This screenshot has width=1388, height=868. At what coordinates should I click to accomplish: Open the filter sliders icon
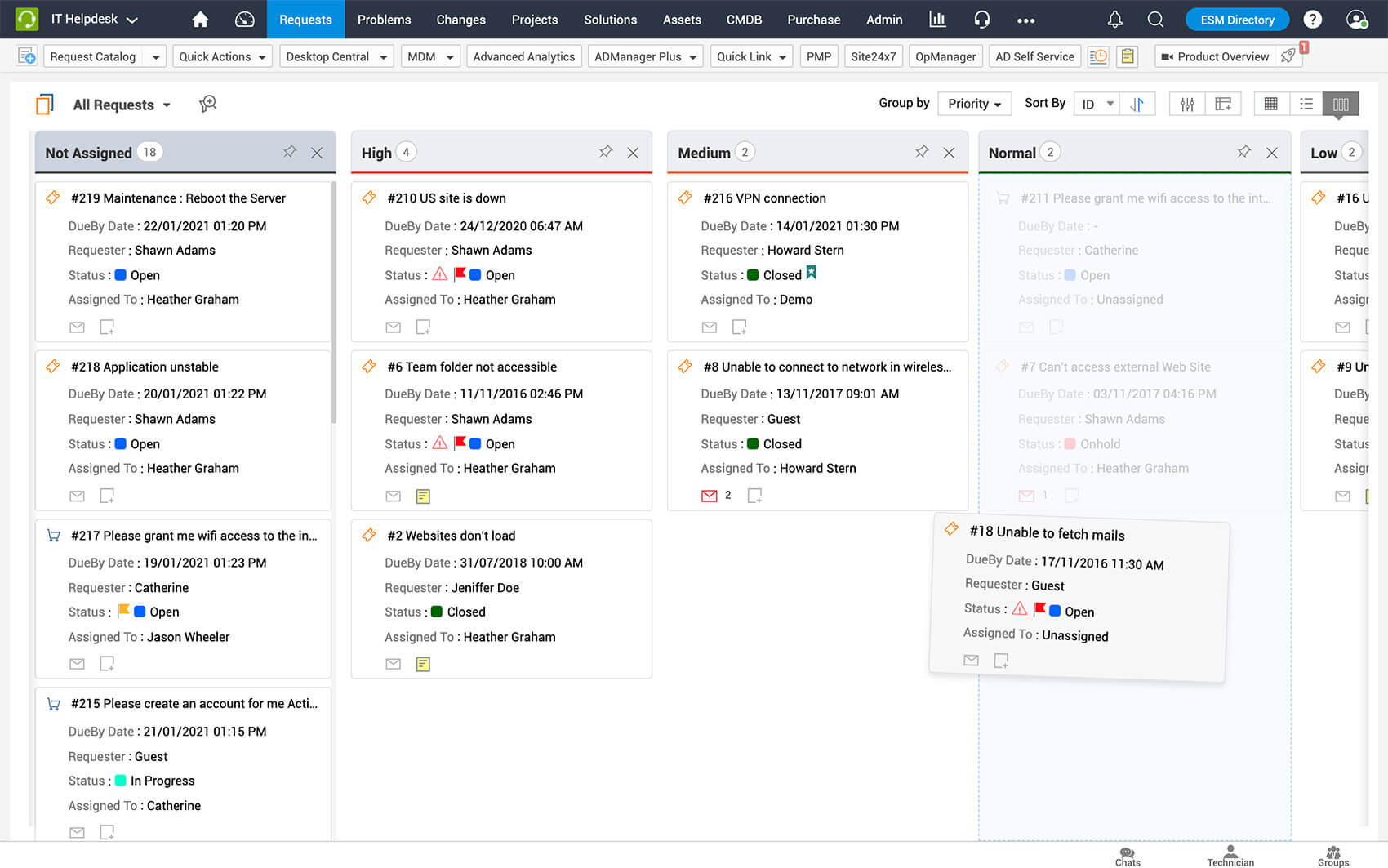point(1187,104)
